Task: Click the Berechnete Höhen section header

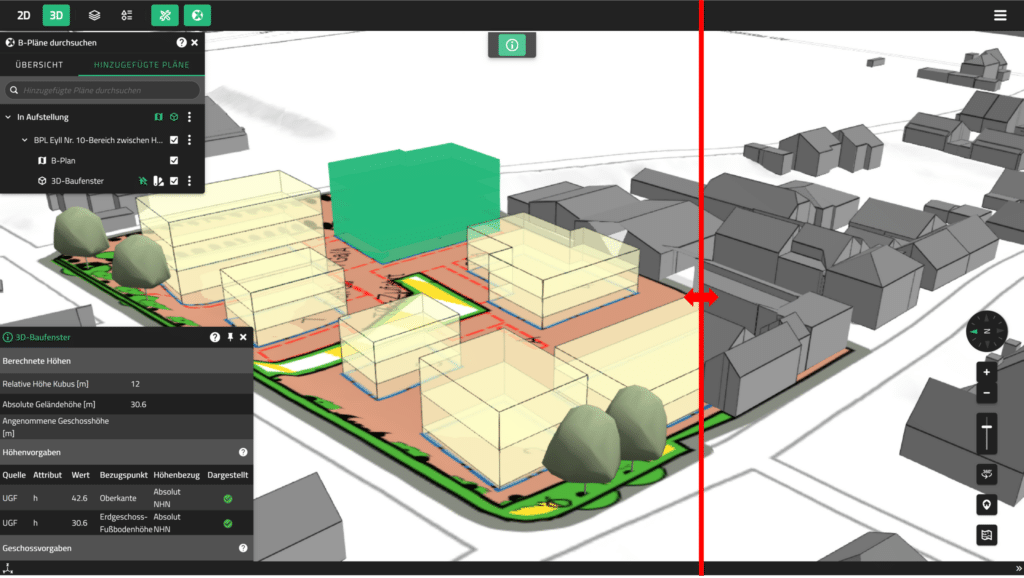Action: pyautogui.click(x=127, y=361)
